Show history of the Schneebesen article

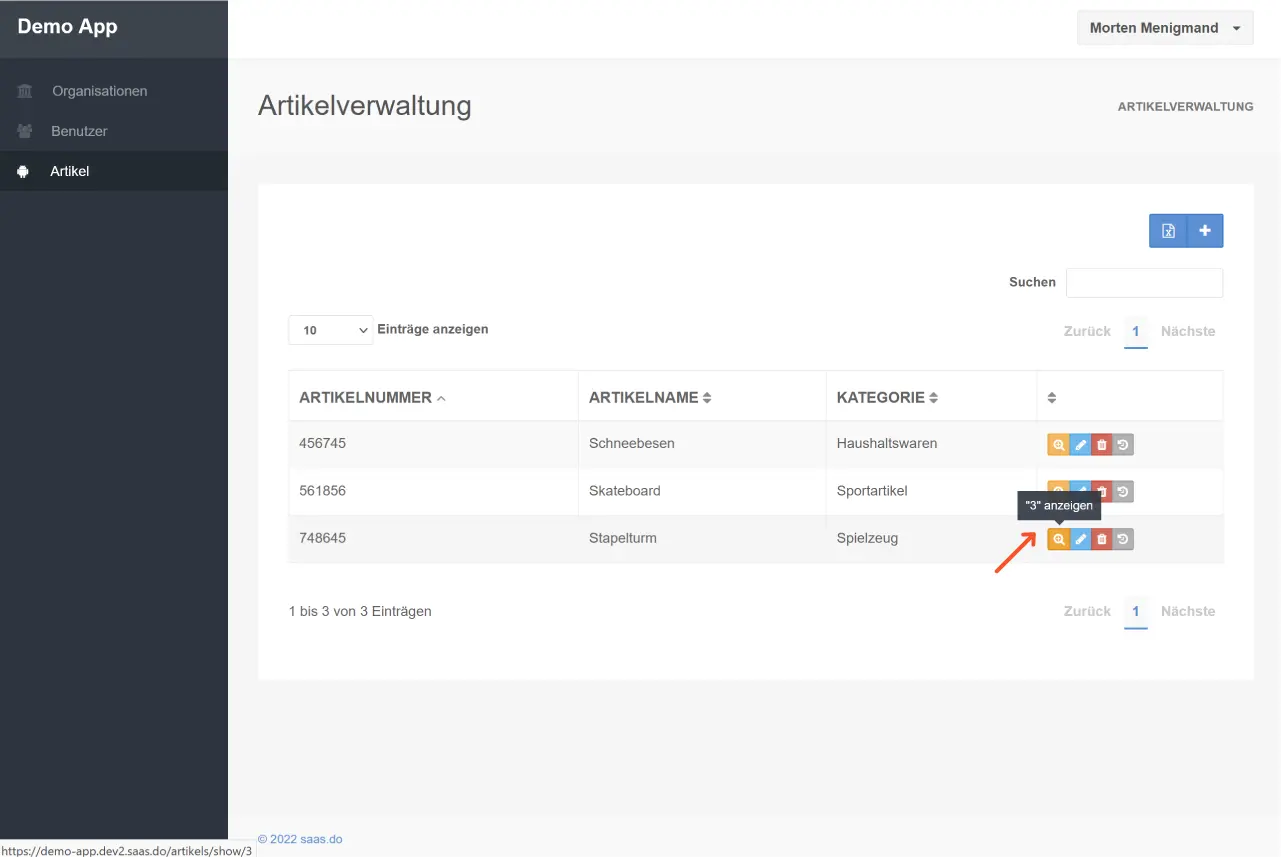tap(1124, 445)
